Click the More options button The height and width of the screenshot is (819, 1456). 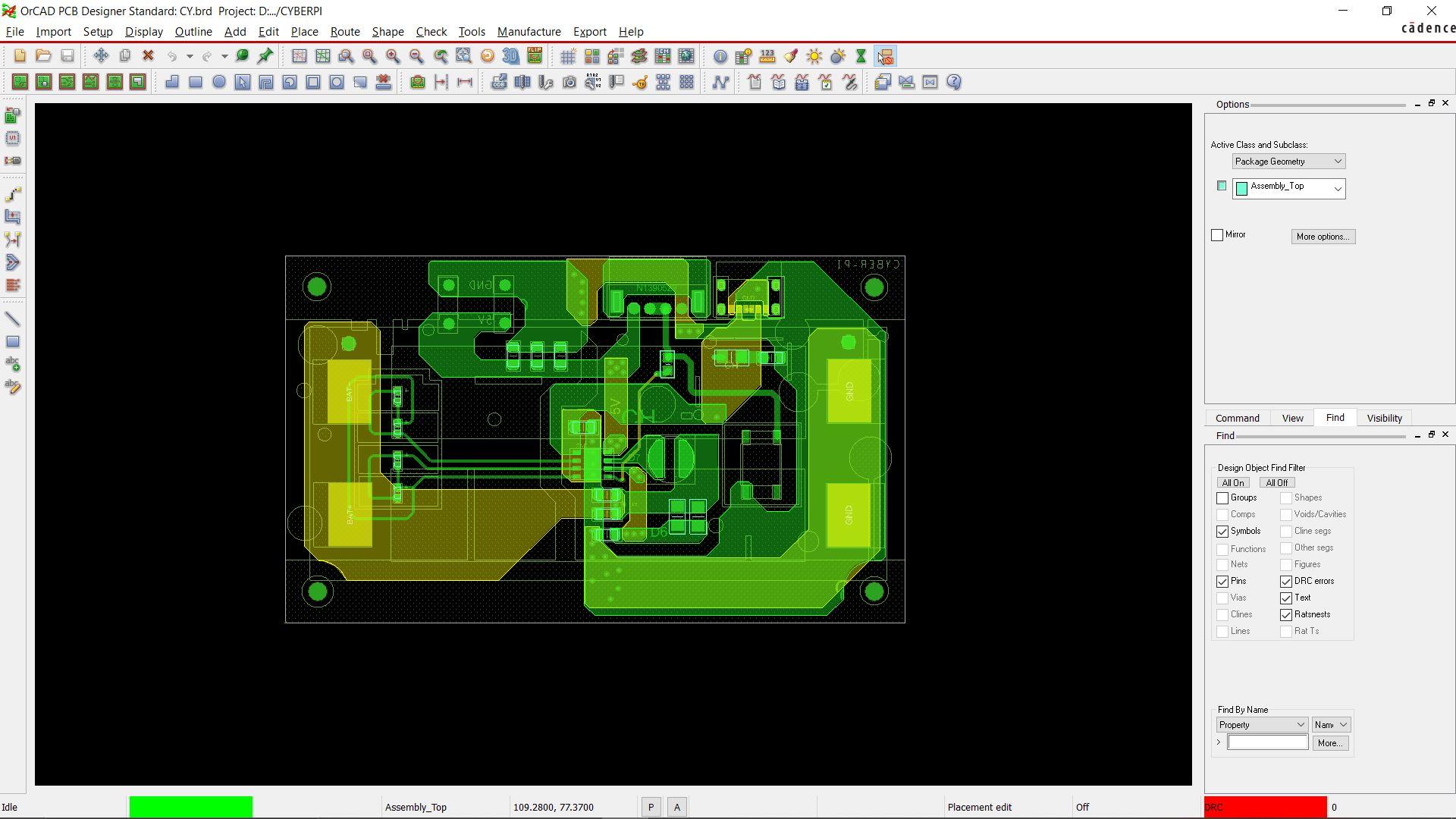click(x=1323, y=237)
